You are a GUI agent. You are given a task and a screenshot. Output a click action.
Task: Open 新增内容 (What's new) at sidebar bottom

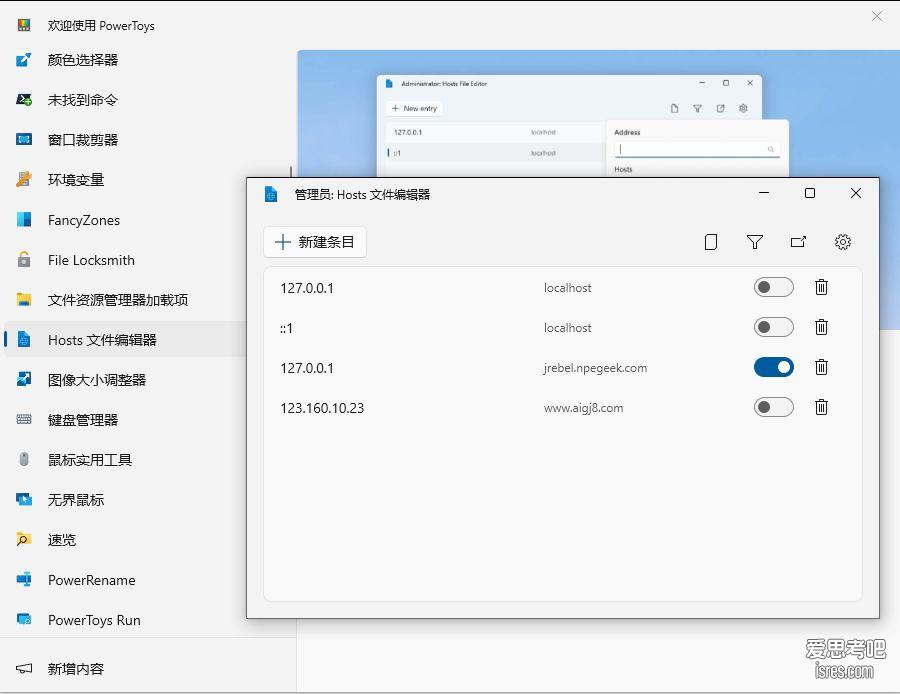tap(76, 669)
